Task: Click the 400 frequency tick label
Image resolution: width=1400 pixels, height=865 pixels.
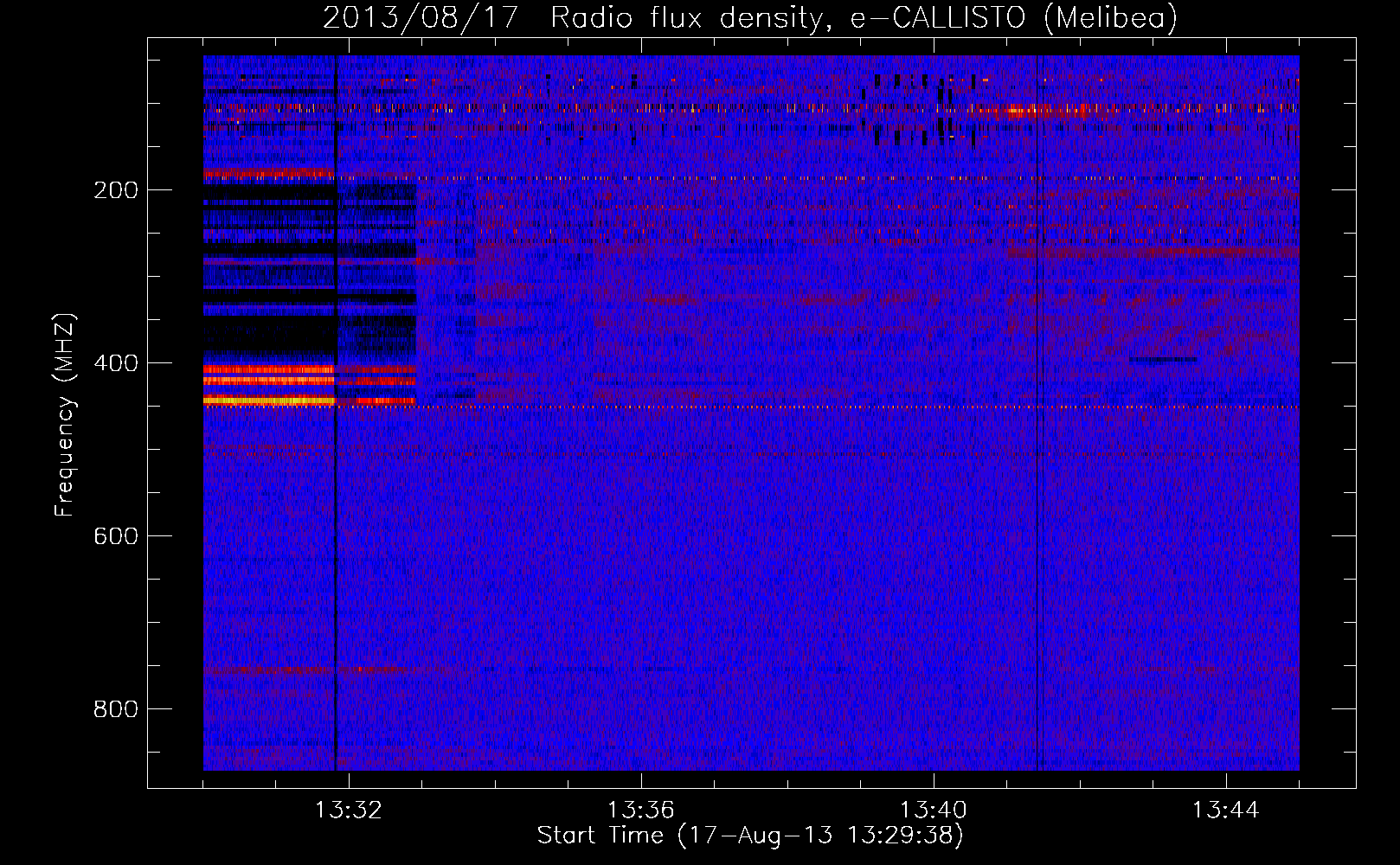Action: click(x=116, y=363)
